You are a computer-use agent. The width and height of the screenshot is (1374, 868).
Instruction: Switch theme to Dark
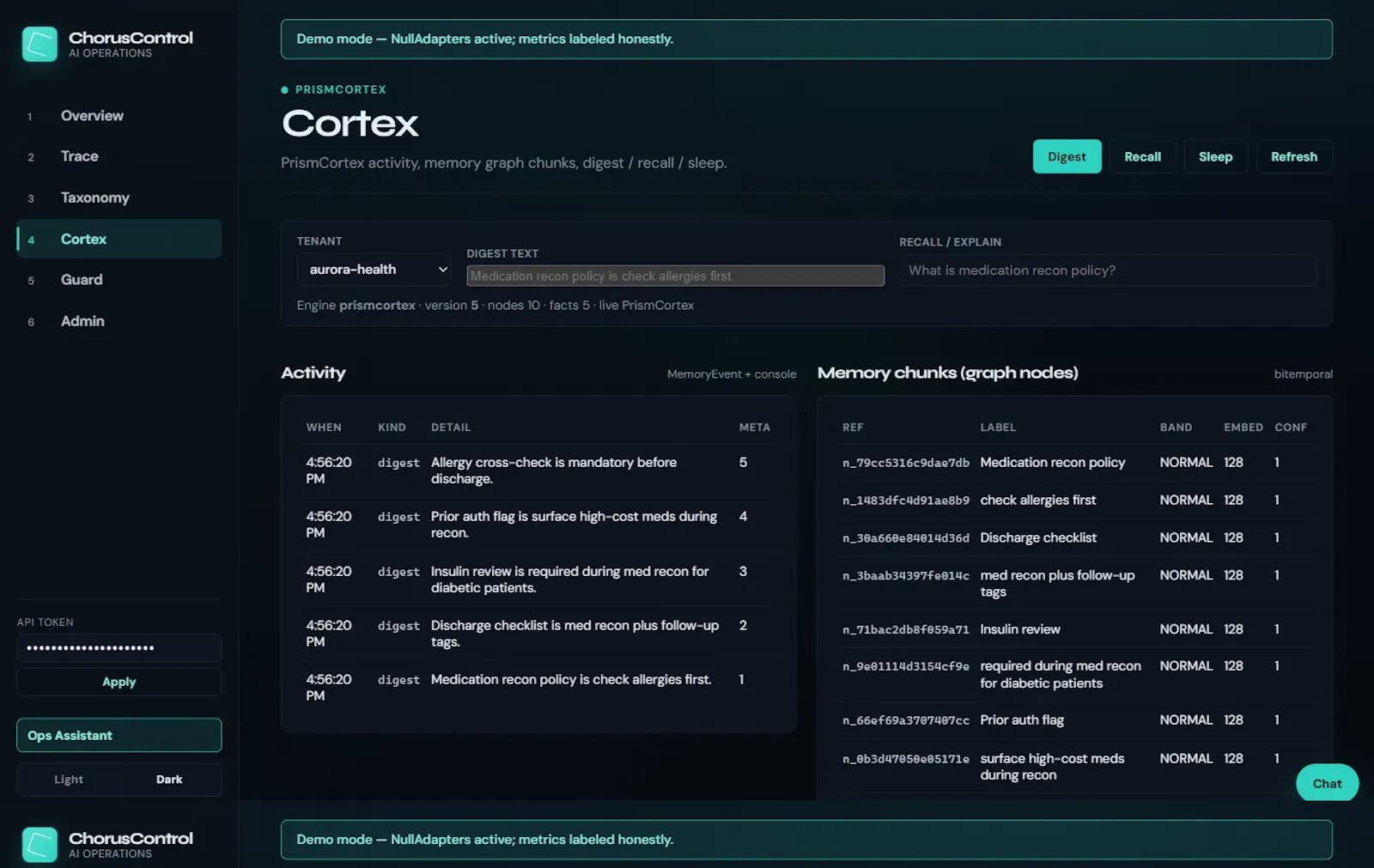point(169,780)
